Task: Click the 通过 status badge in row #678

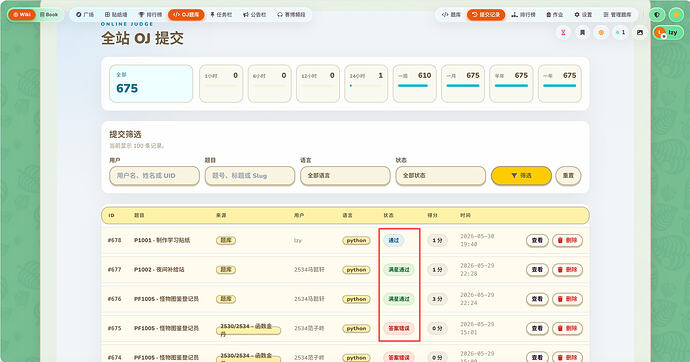Action: click(393, 241)
